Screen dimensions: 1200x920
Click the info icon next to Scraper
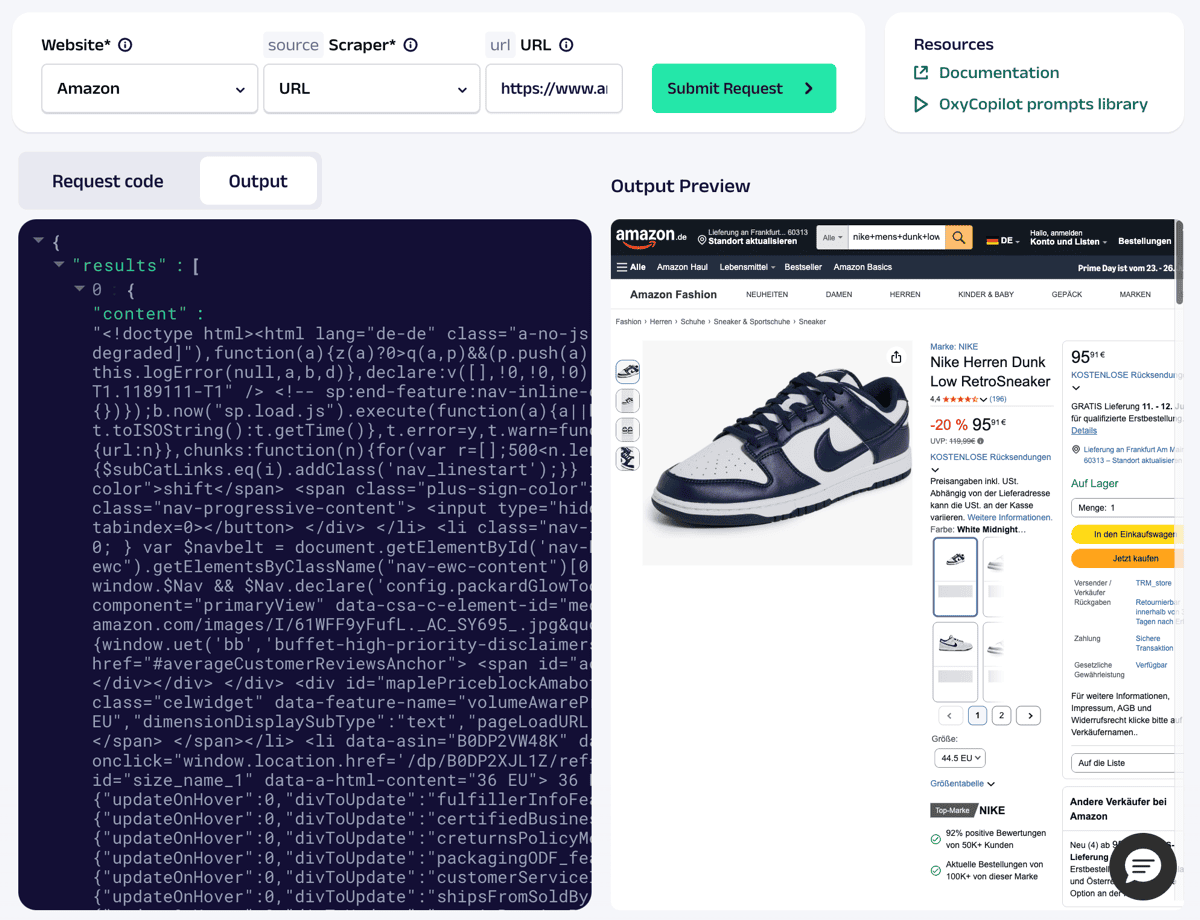coord(410,45)
